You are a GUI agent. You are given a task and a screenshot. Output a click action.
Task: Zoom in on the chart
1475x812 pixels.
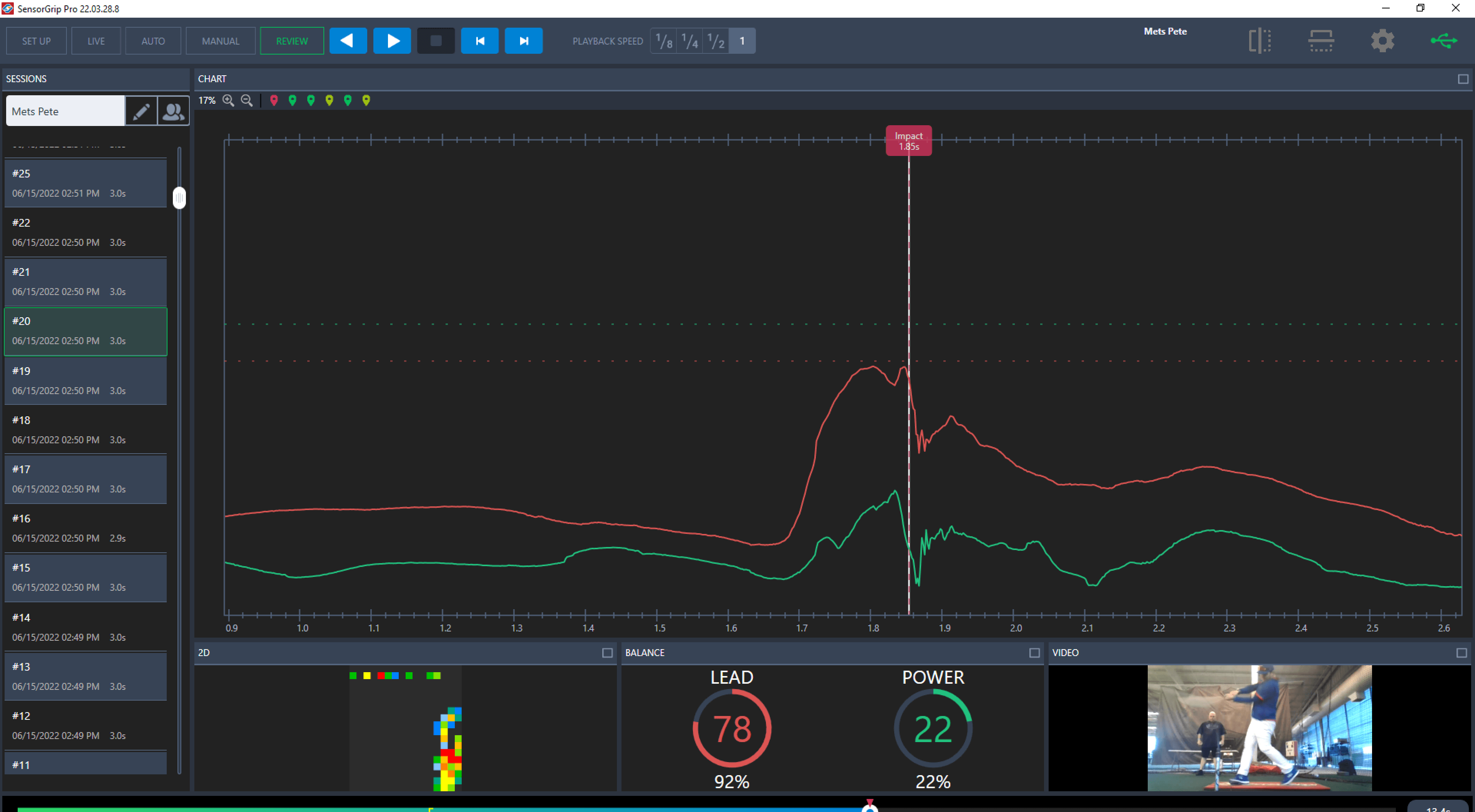(x=228, y=100)
